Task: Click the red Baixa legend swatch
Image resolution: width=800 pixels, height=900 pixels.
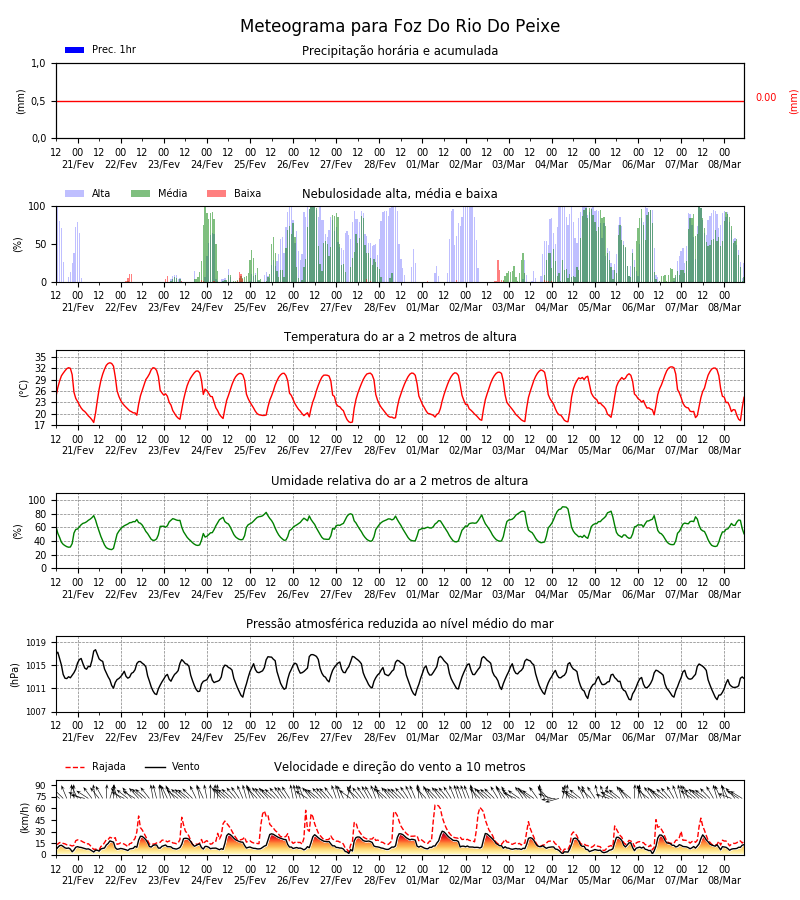Action: pos(216,193)
